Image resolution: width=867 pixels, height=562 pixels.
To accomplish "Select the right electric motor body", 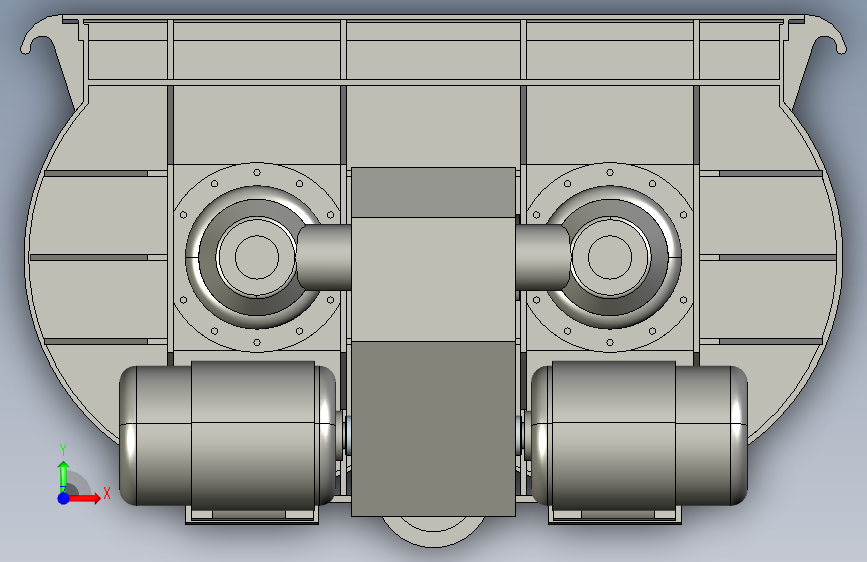I will (639, 434).
